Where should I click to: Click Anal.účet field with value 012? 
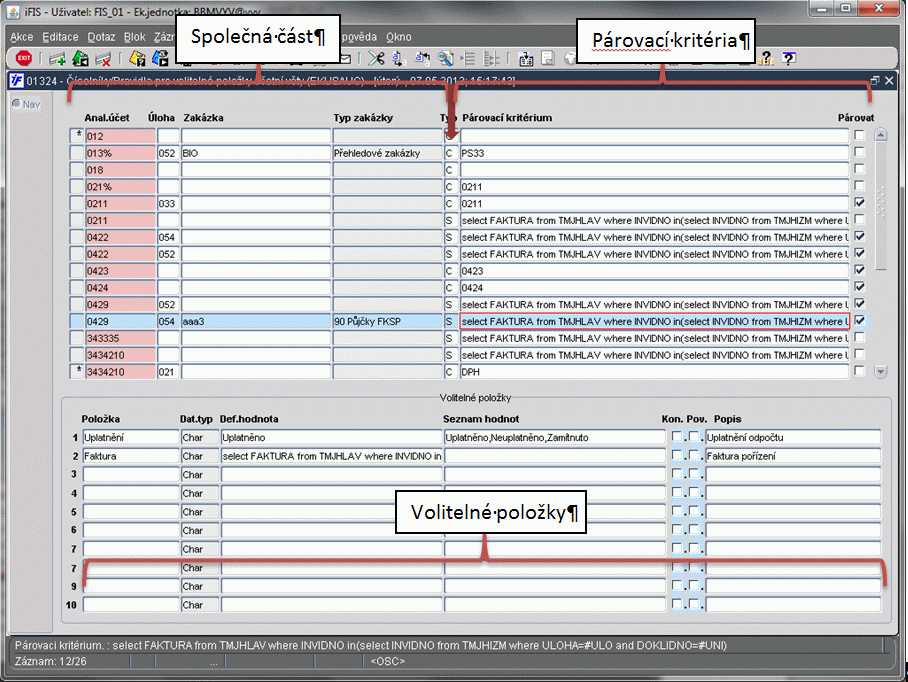tap(120, 136)
